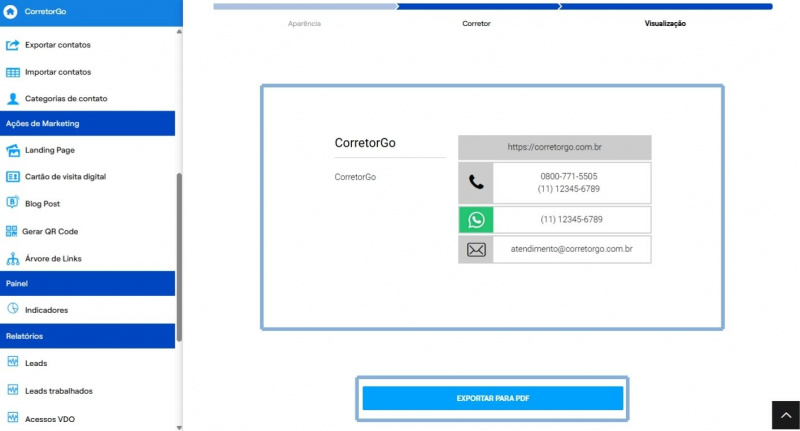
Task: Click the back-to-top arrow button
Action: [786, 415]
